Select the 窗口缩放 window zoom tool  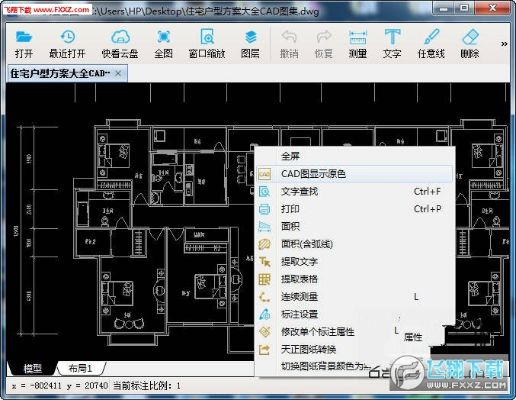(207, 44)
